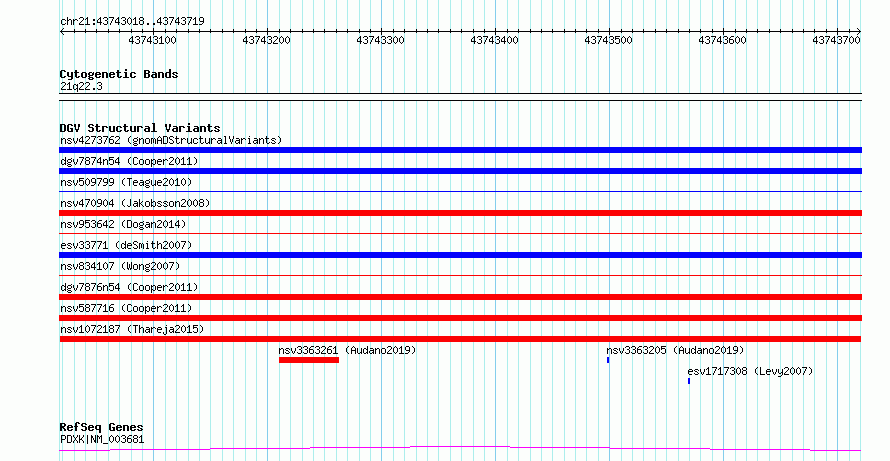Click the thin blue nsv509799 line

click(x=460, y=192)
